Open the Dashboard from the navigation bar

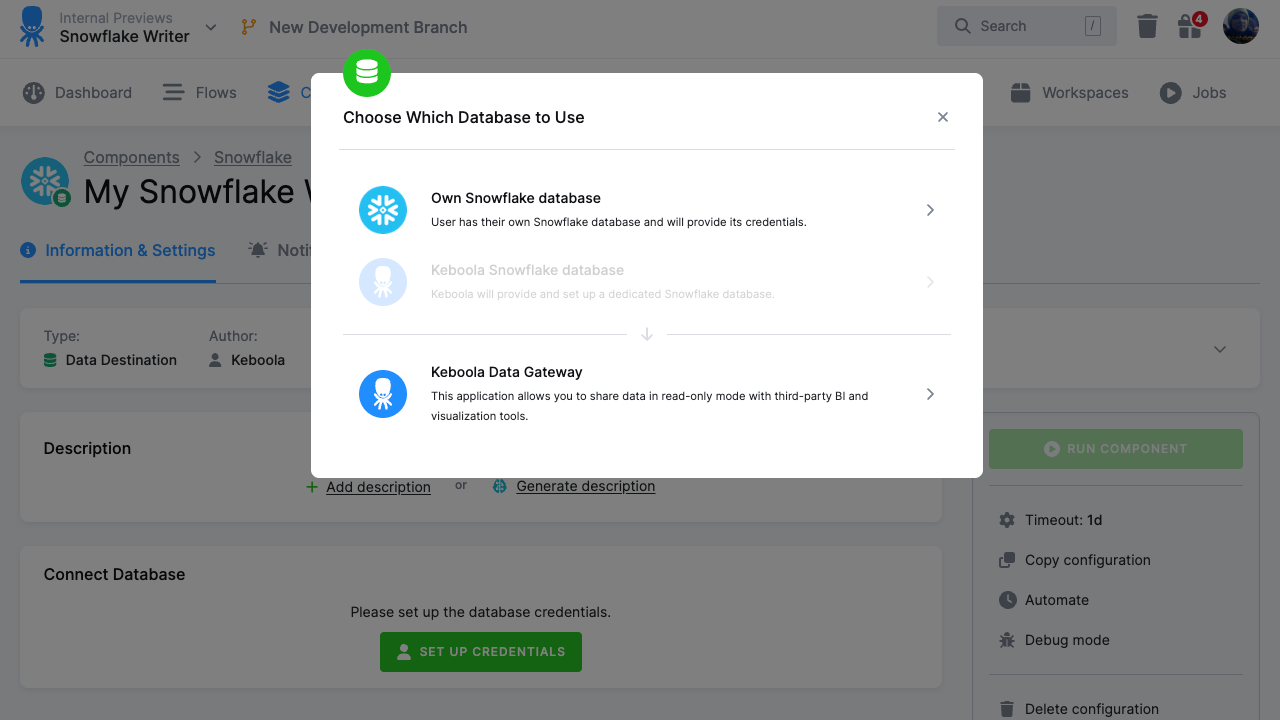[78, 92]
